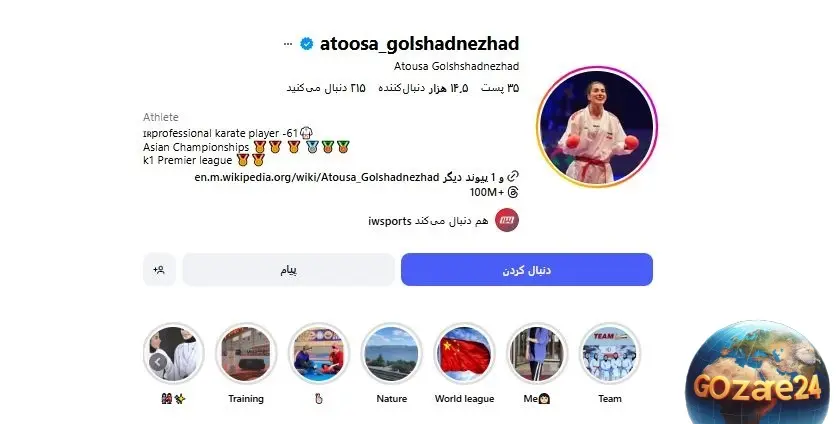View the Me story highlight

[537, 353]
